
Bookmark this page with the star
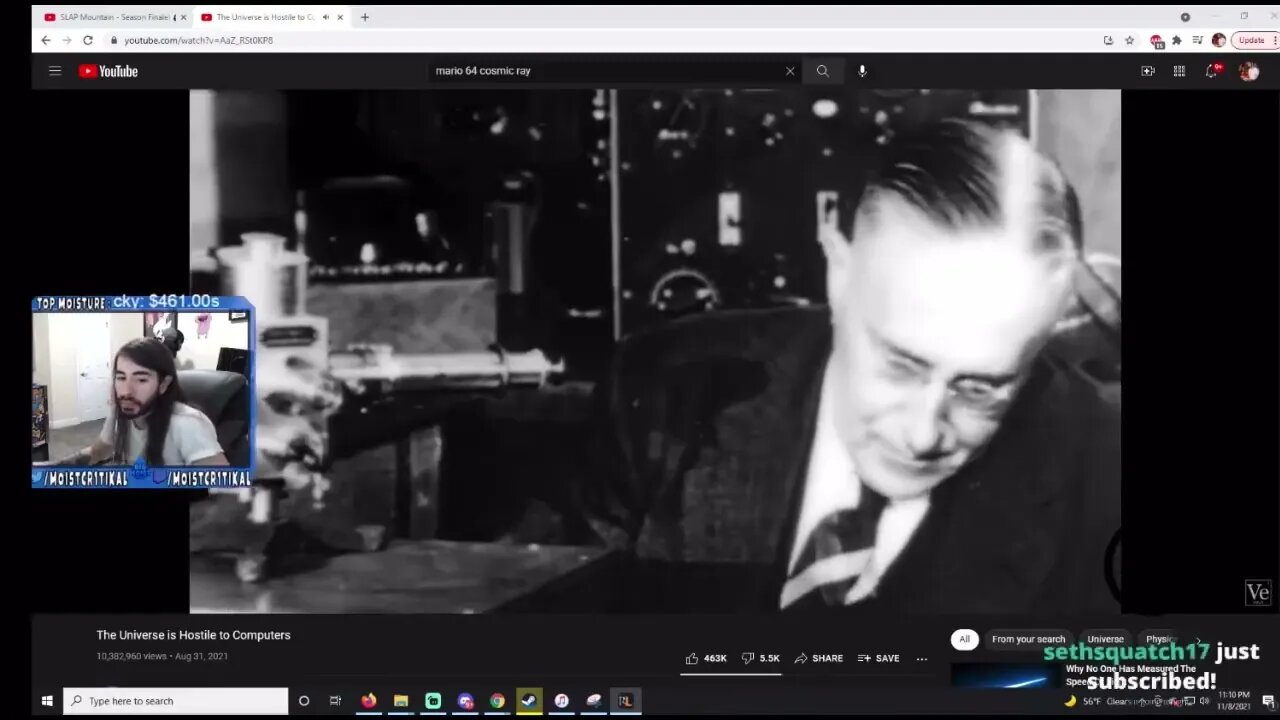pos(1129,40)
